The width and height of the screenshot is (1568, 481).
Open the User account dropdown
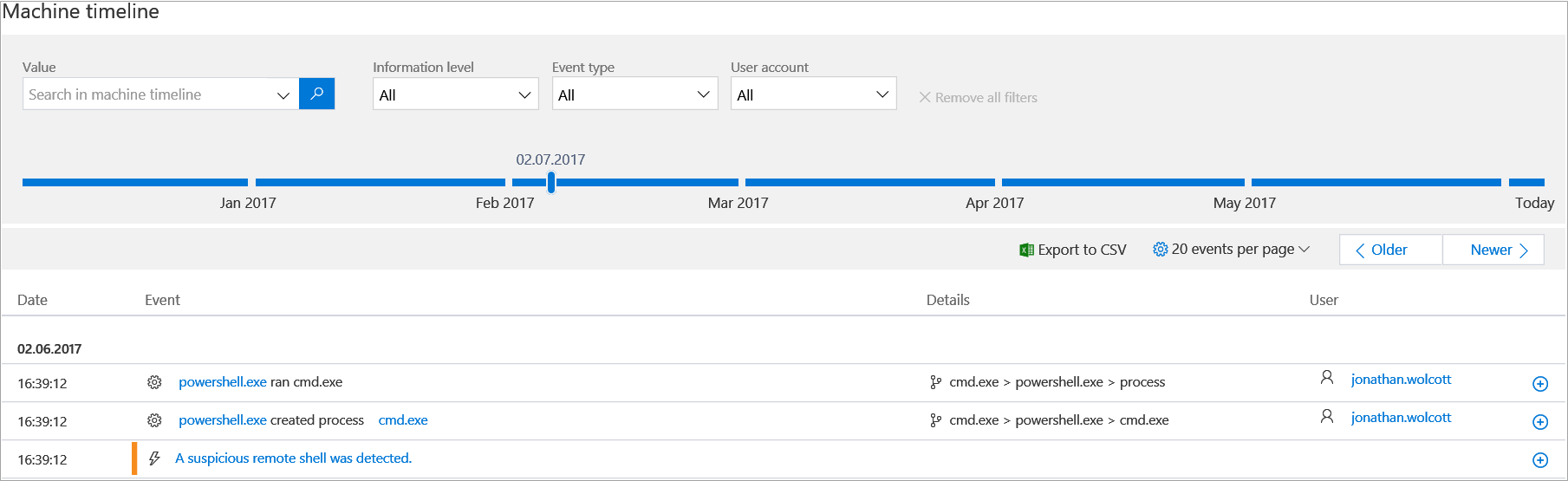point(813,94)
